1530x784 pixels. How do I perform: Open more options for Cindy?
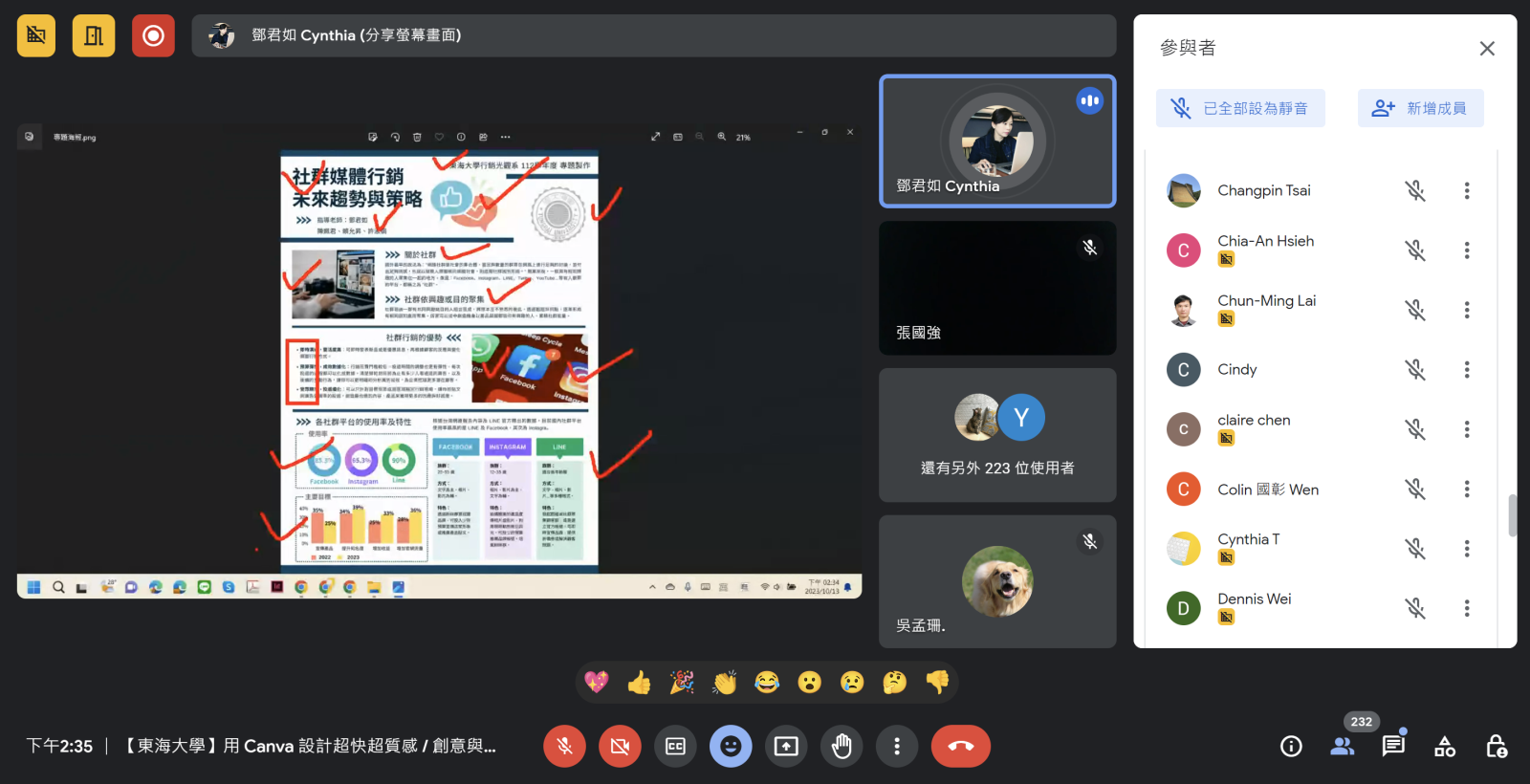[x=1466, y=370]
